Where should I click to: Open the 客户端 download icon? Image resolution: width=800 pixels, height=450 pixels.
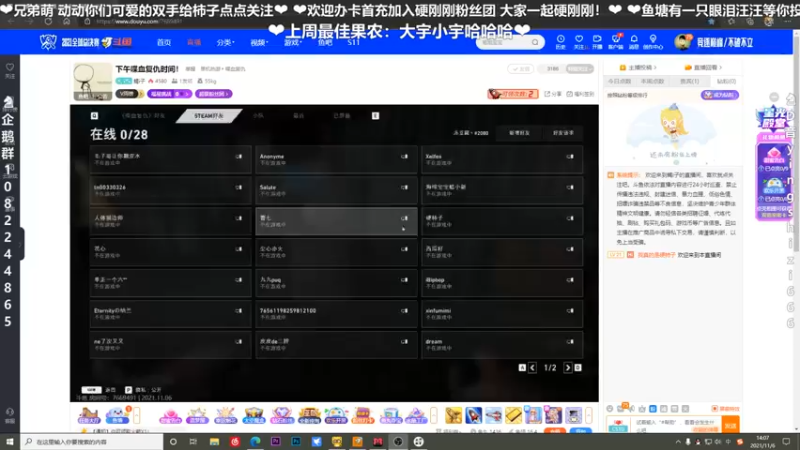click(x=616, y=39)
